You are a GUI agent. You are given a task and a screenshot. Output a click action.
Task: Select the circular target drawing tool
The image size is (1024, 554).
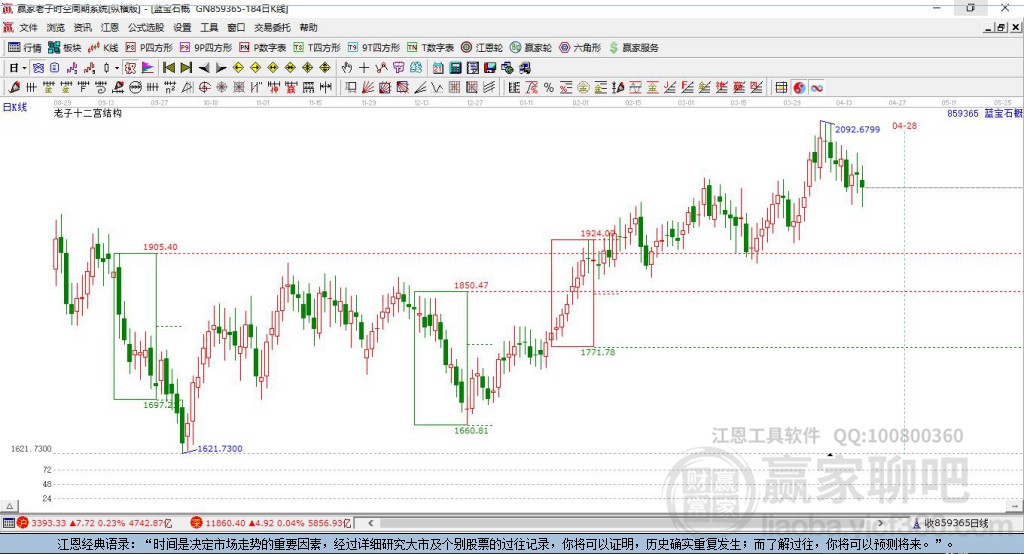[204, 88]
